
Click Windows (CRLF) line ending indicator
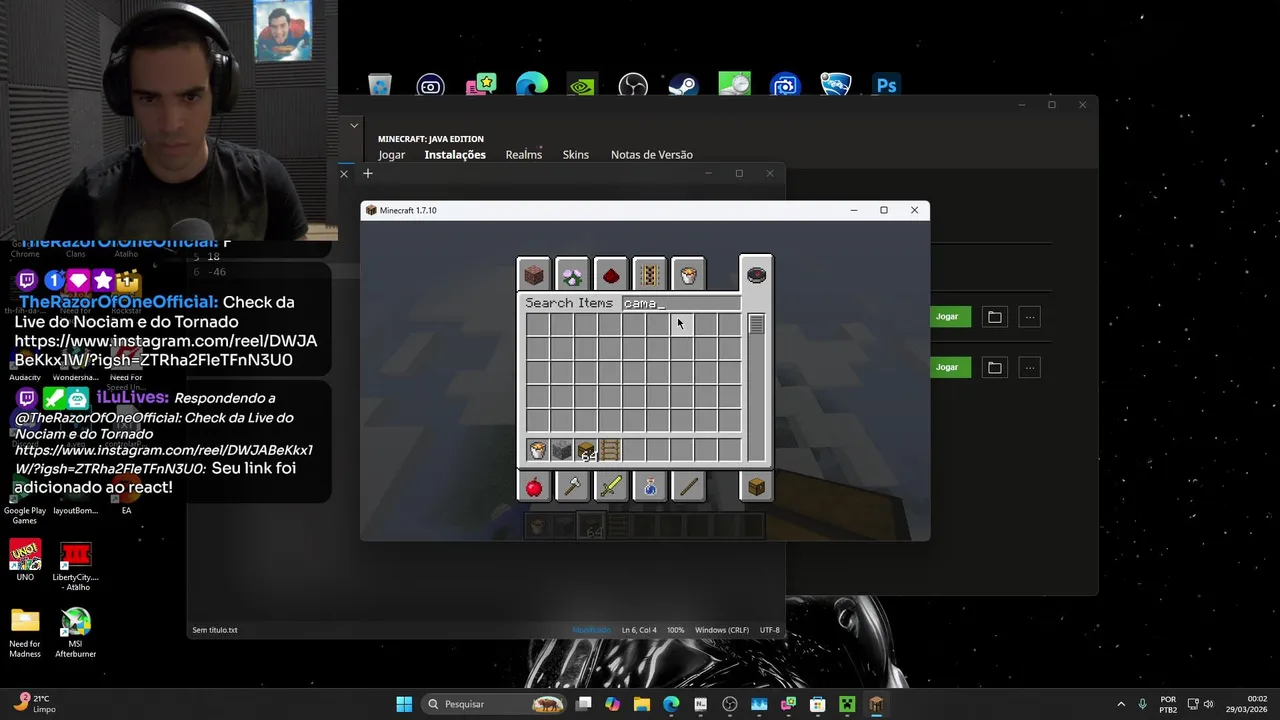pos(722,630)
